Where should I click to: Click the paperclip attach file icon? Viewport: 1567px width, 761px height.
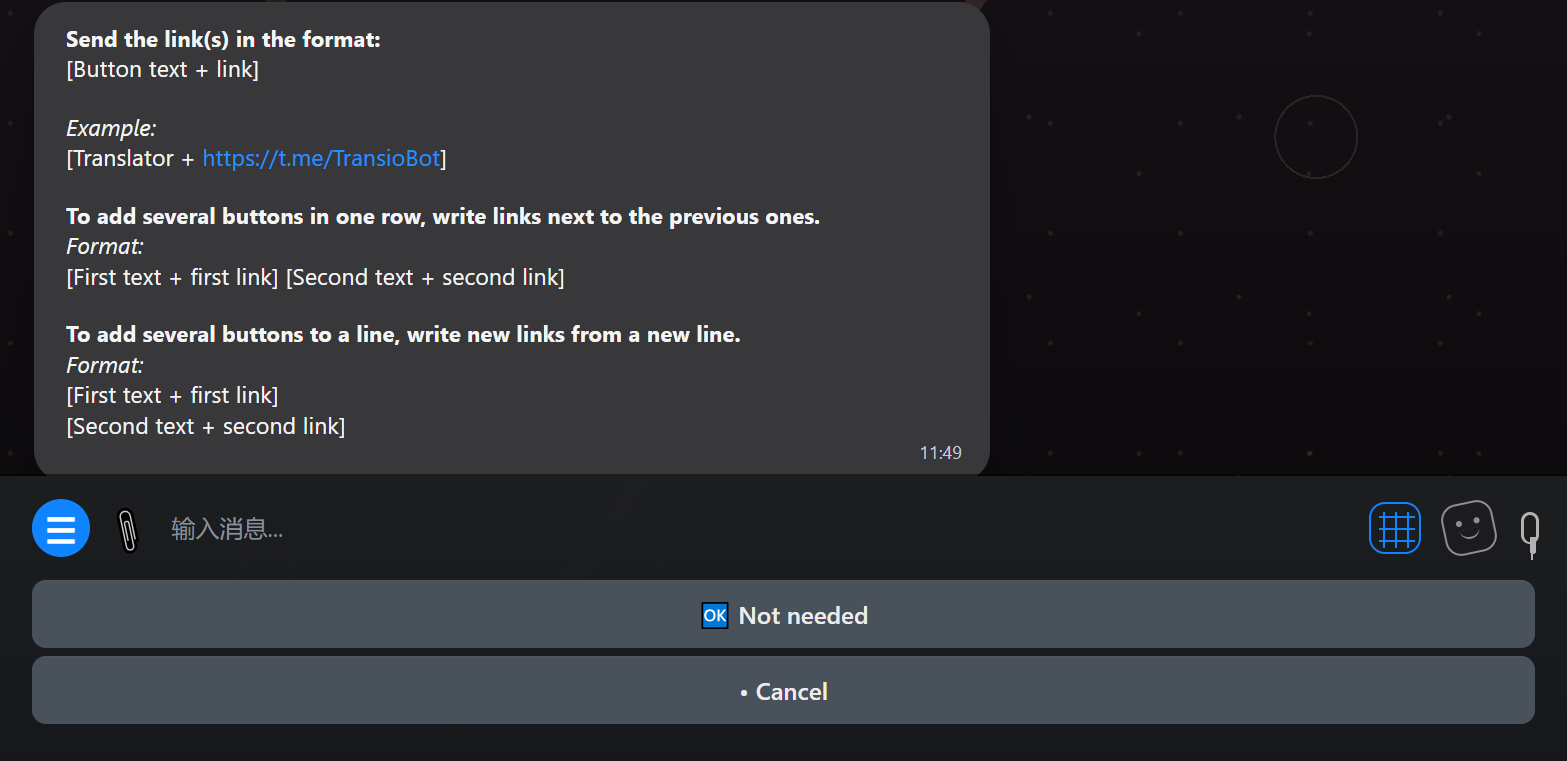126,530
